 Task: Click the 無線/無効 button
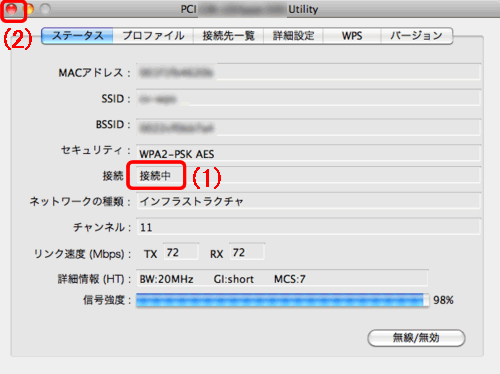(416, 338)
